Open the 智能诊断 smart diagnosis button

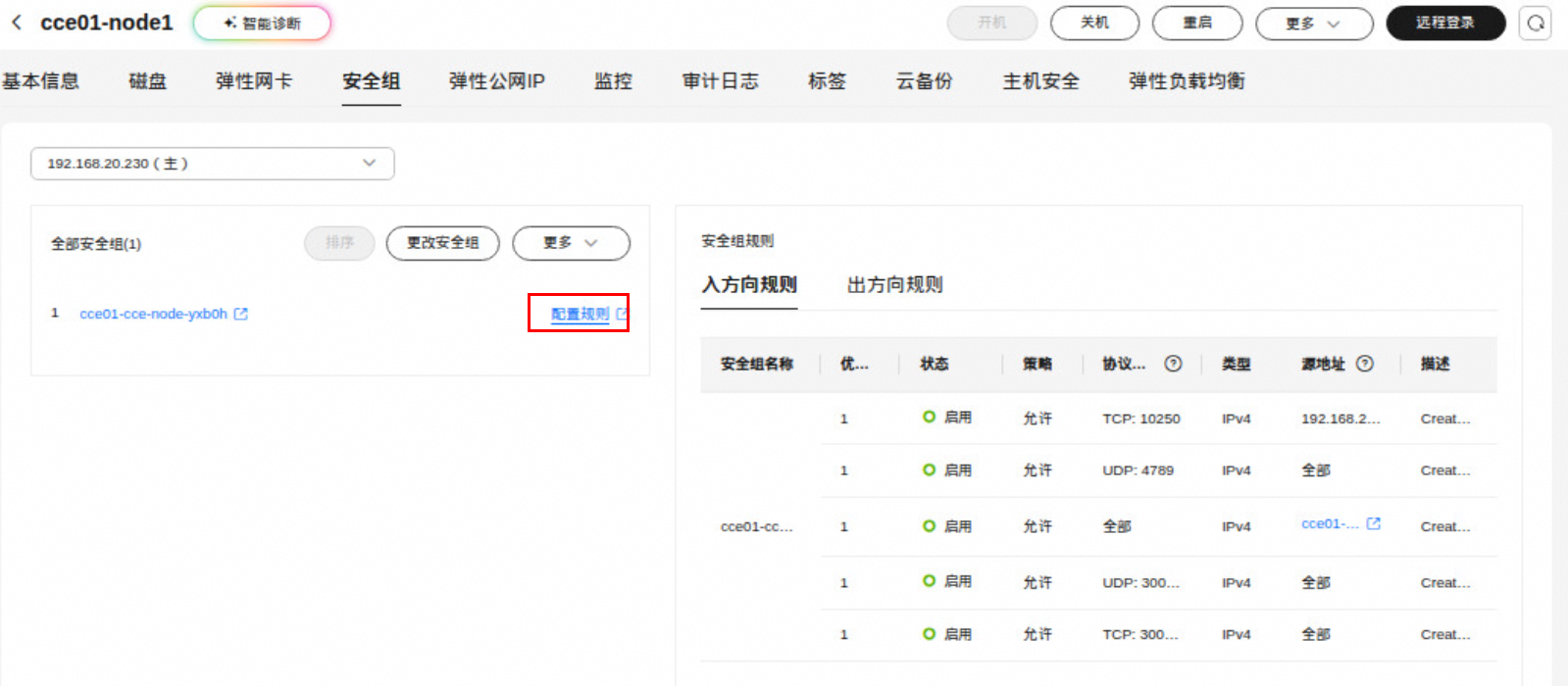(x=262, y=23)
